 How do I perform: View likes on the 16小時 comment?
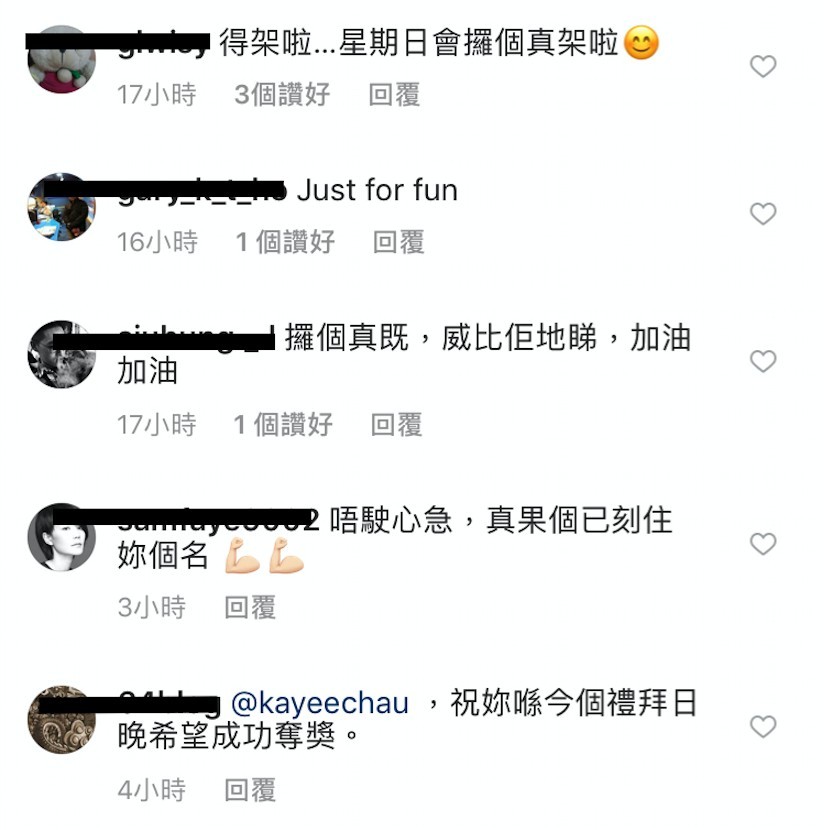(x=285, y=242)
